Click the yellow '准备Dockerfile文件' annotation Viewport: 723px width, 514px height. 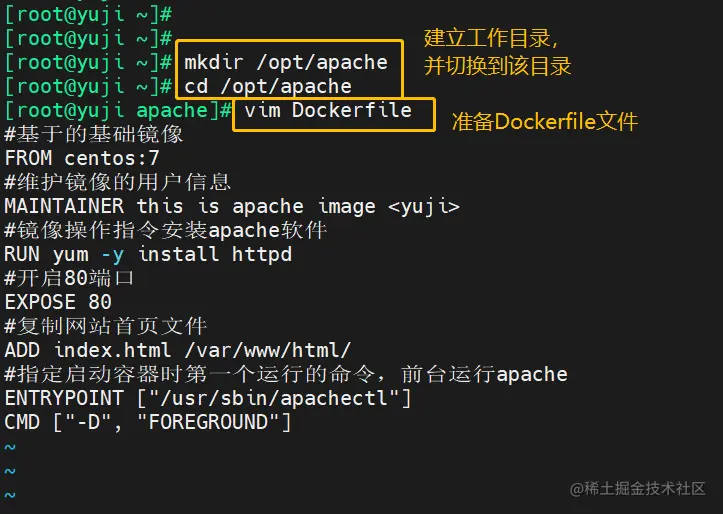point(544,122)
